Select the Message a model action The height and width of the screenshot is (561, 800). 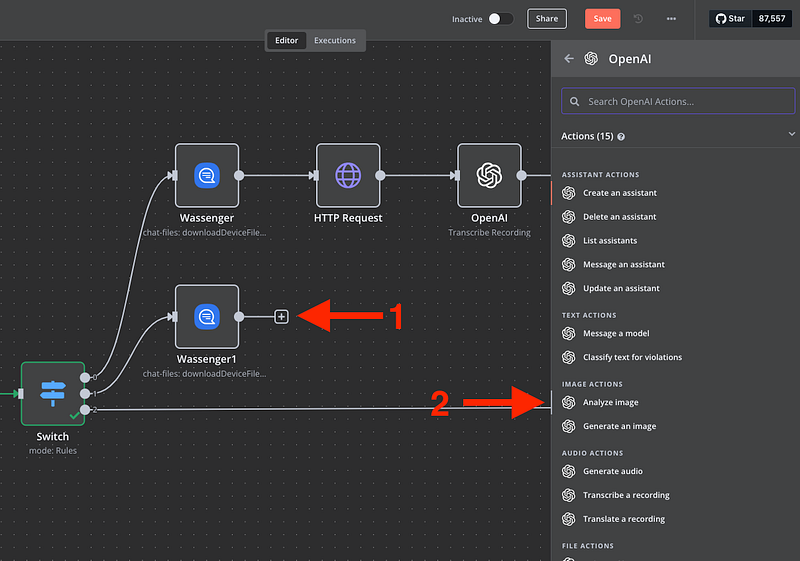pos(616,334)
